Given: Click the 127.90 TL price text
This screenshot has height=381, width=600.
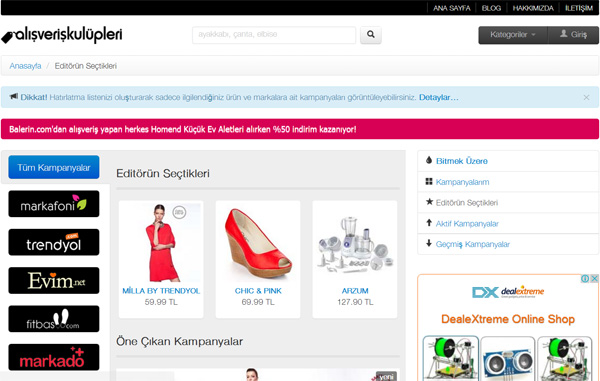Looking at the screenshot, I should [x=355, y=302].
